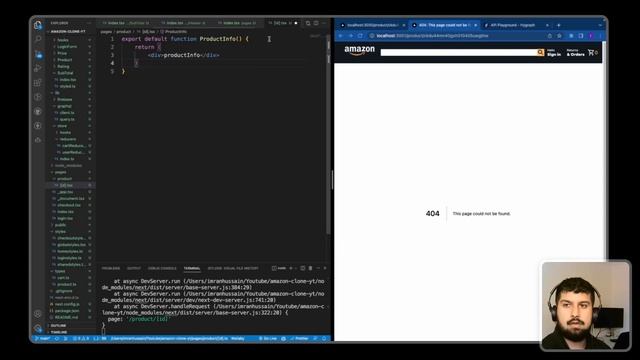Expand the hooks folder
This screenshot has width=640, height=360.
(70, 40)
